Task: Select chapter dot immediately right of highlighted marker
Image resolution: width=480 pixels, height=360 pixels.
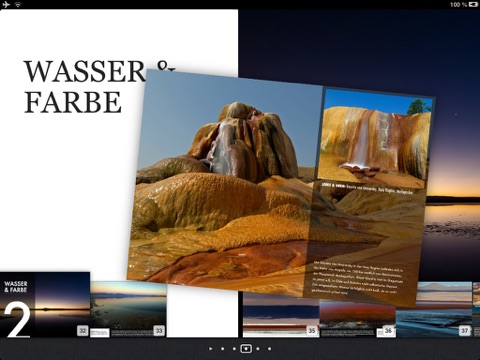Action: 258,349
